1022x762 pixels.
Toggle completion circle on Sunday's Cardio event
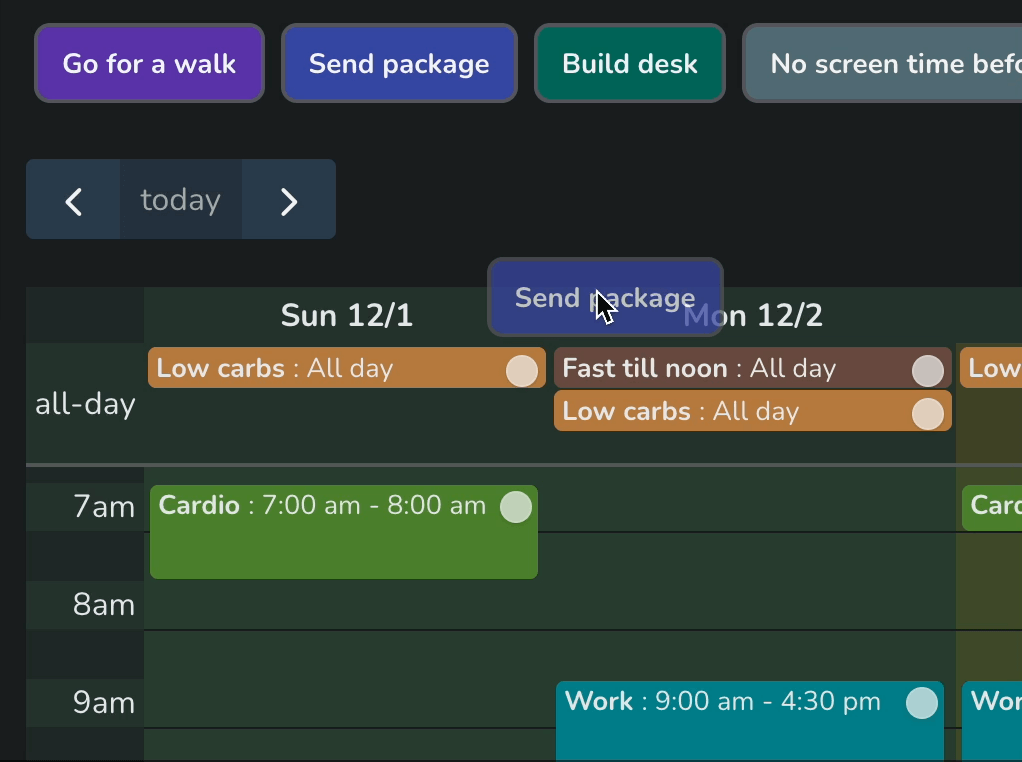point(516,507)
